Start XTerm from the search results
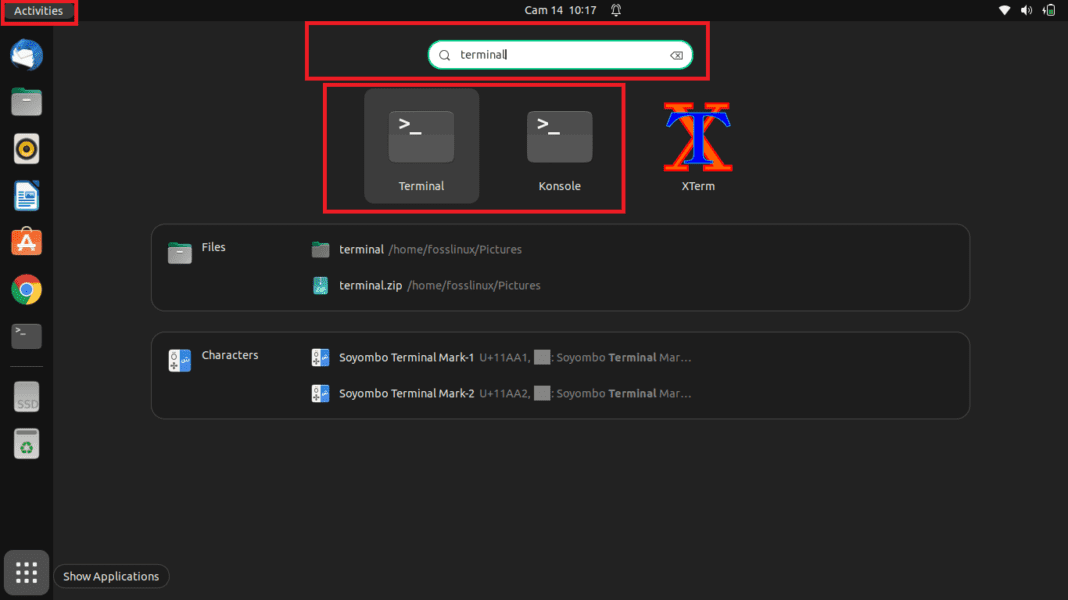Image resolution: width=1068 pixels, height=600 pixels. coord(697,145)
